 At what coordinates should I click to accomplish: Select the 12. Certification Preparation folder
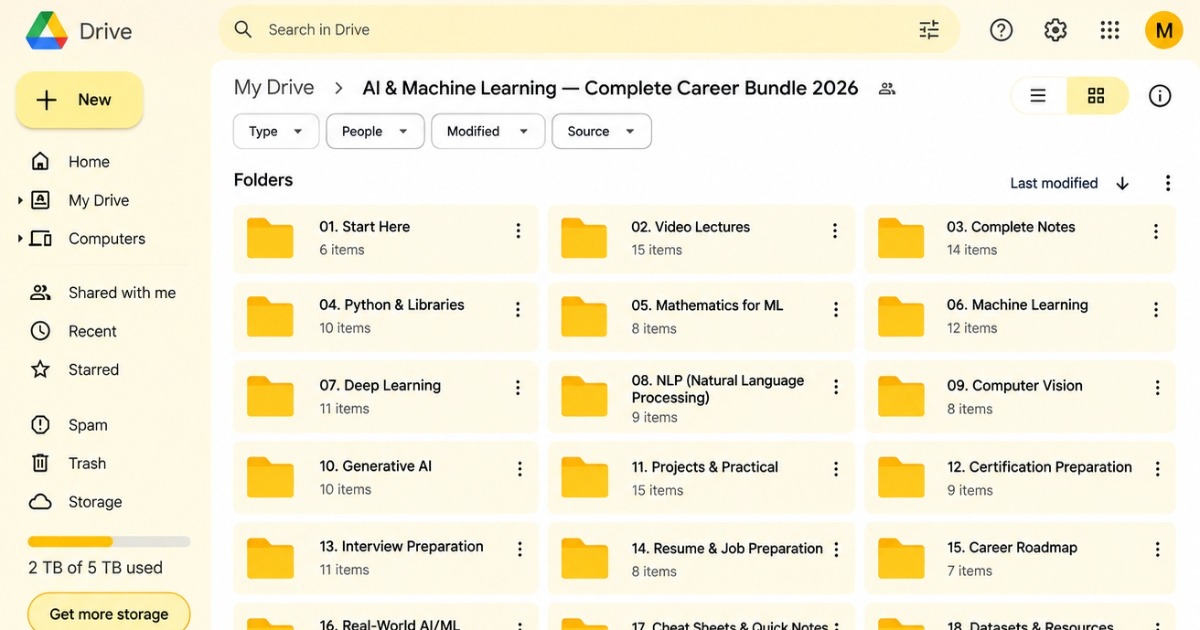tap(1020, 477)
